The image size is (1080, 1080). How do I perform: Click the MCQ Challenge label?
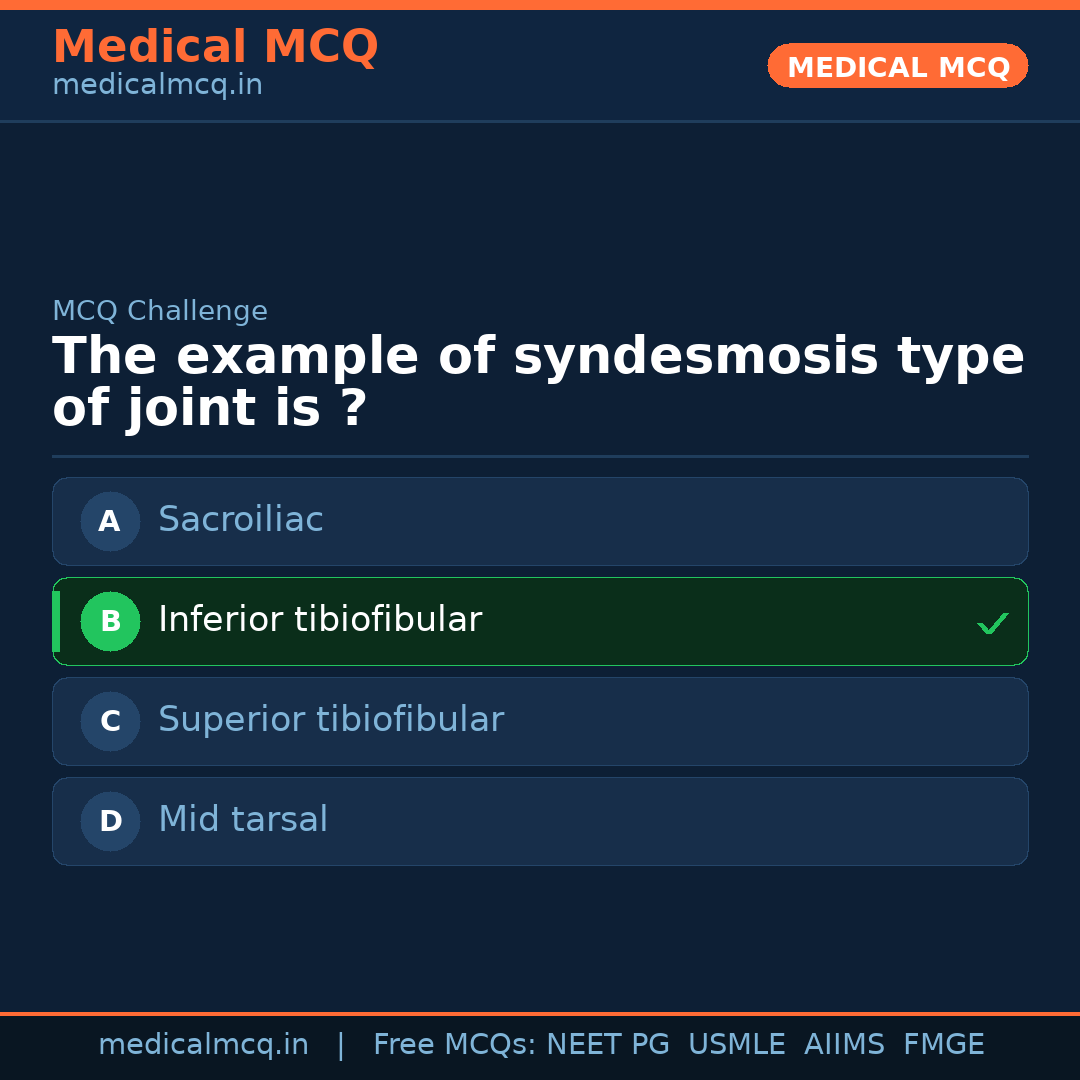click(x=160, y=311)
